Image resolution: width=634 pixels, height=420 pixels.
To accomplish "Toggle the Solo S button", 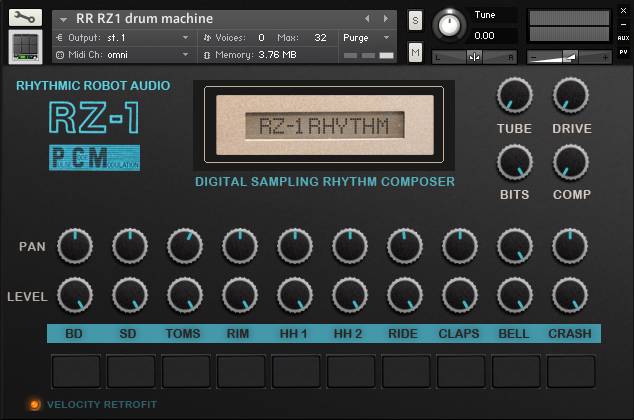I will tap(415, 20).
